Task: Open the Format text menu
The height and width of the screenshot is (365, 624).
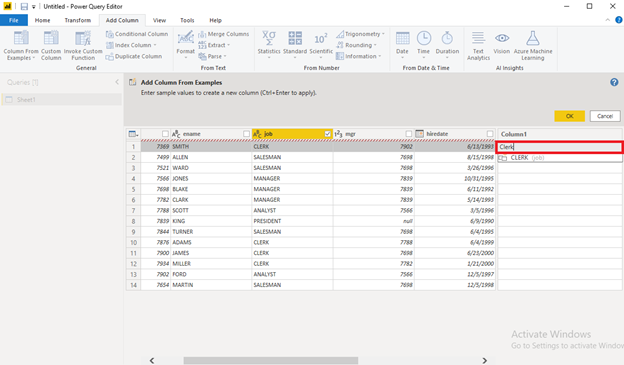Action: 185,45
